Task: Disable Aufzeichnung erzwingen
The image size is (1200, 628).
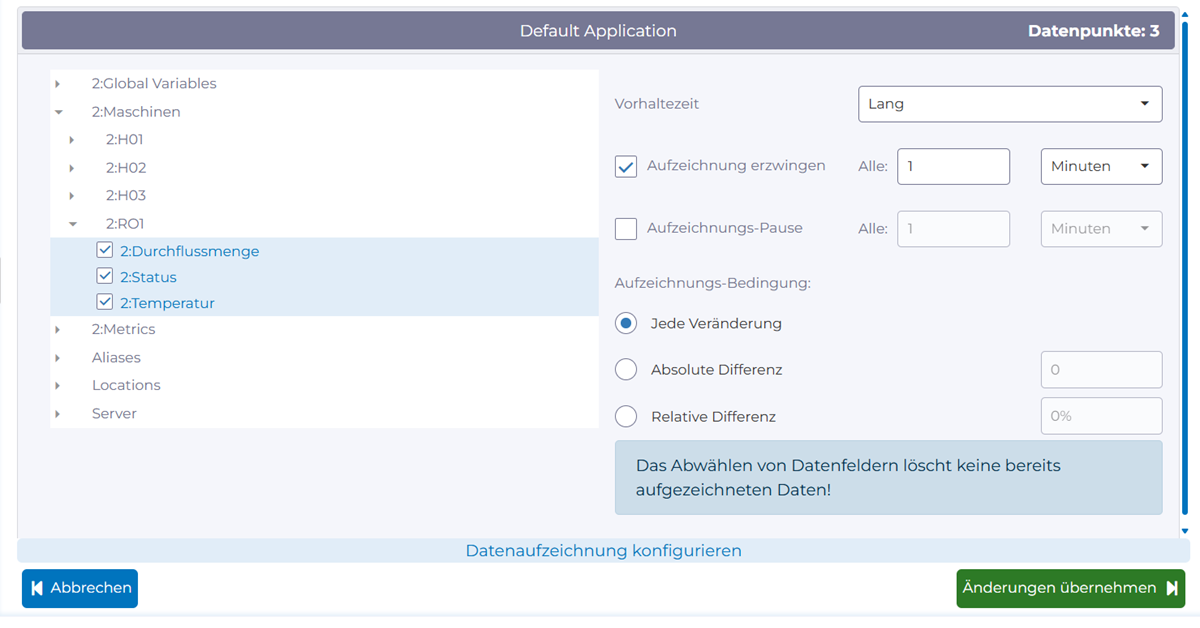Action: click(625, 166)
